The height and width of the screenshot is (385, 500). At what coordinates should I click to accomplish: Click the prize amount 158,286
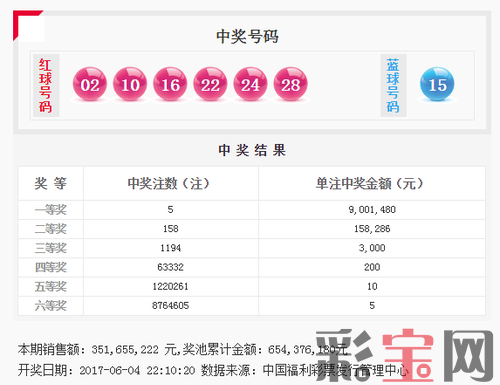click(372, 229)
